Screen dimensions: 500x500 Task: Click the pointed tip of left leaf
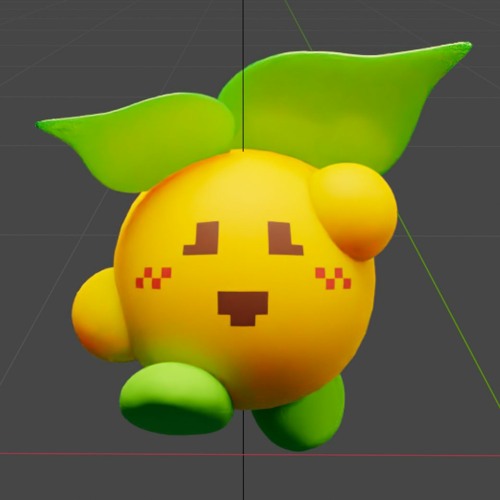39,125
